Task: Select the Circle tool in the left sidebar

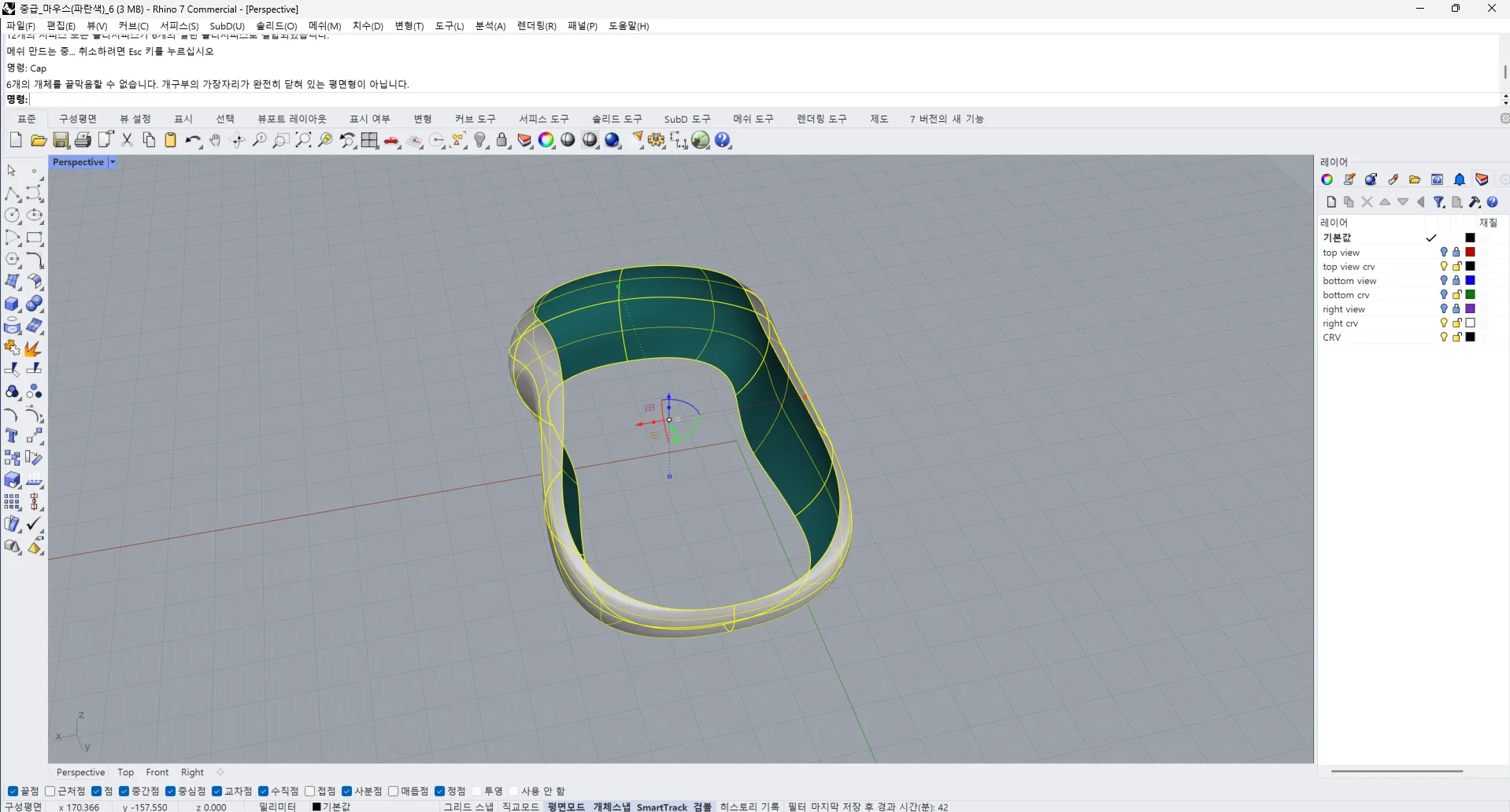Action: pyautogui.click(x=13, y=215)
